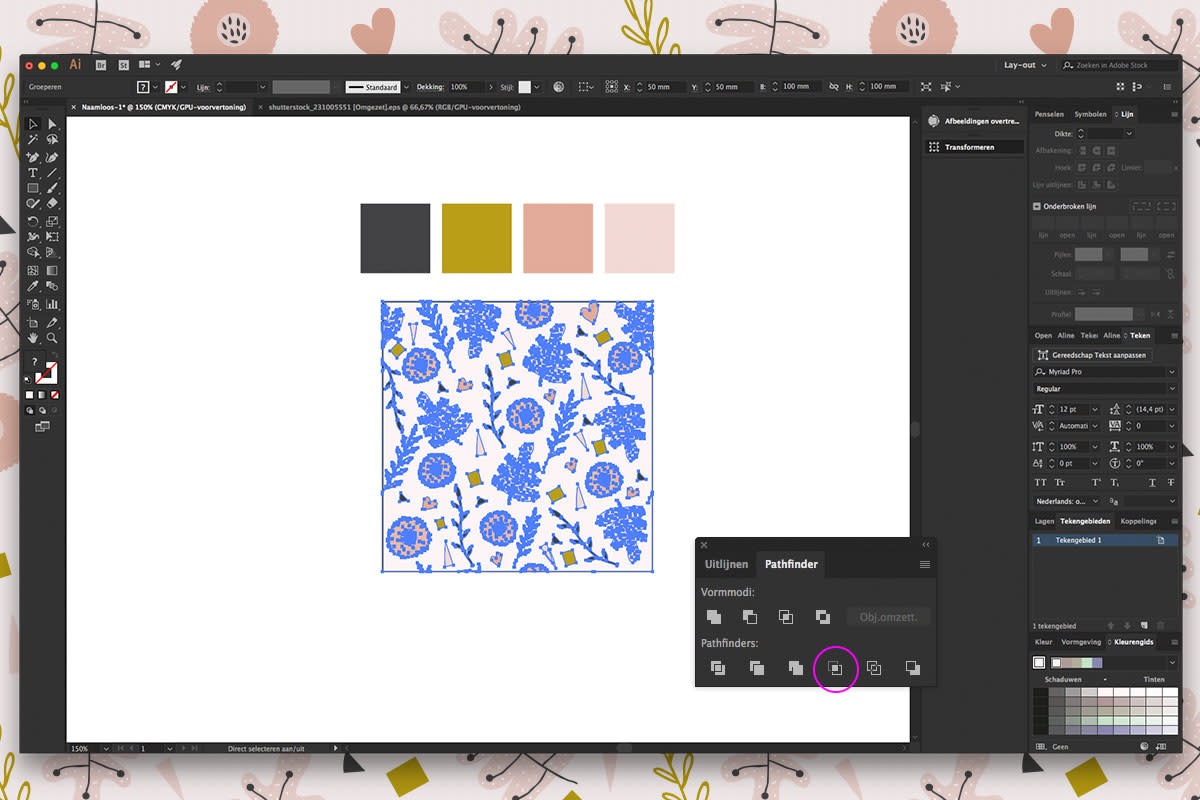Choose the Rectangle tool
1200x800 pixels.
33,187
